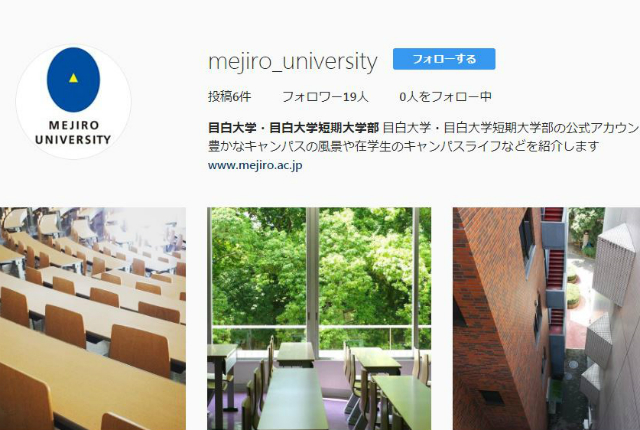Click the red staircase in building post
Viewport: 640px width, 430px height.
click(546, 319)
